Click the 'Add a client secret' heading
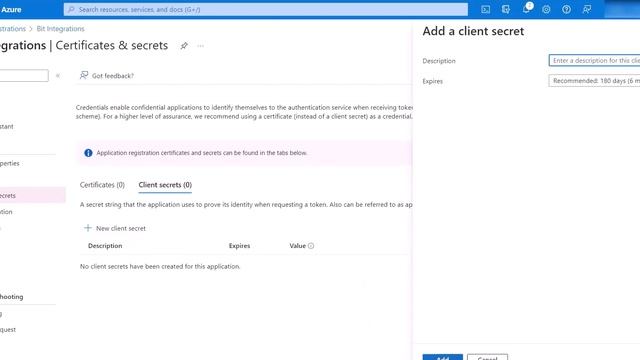The image size is (640, 360). coord(473,31)
